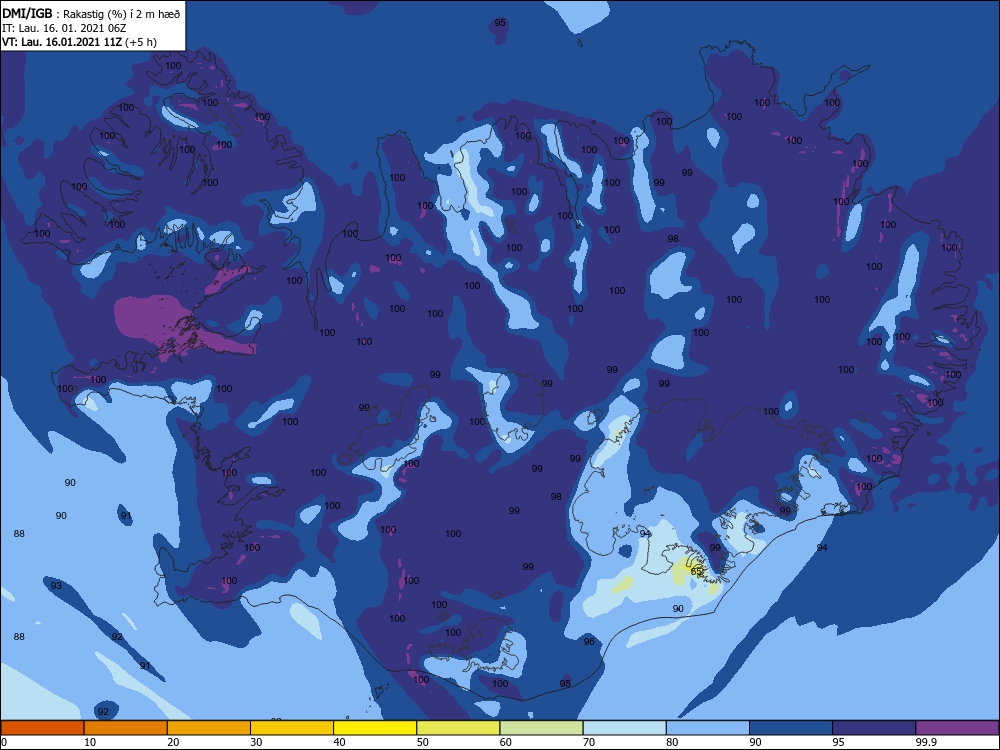1000x750 pixels.
Task: Pick the purple legend swatch above 99.9
Action: [957, 728]
